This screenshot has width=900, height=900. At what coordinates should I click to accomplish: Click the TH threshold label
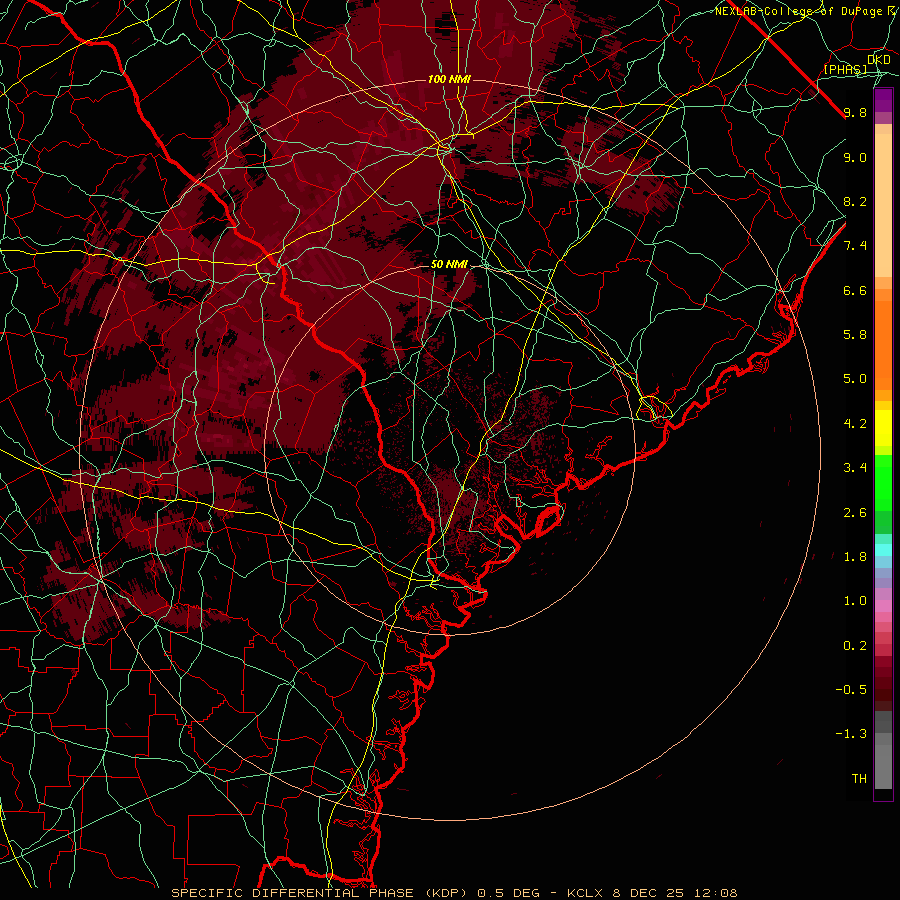pyautogui.click(x=859, y=779)
